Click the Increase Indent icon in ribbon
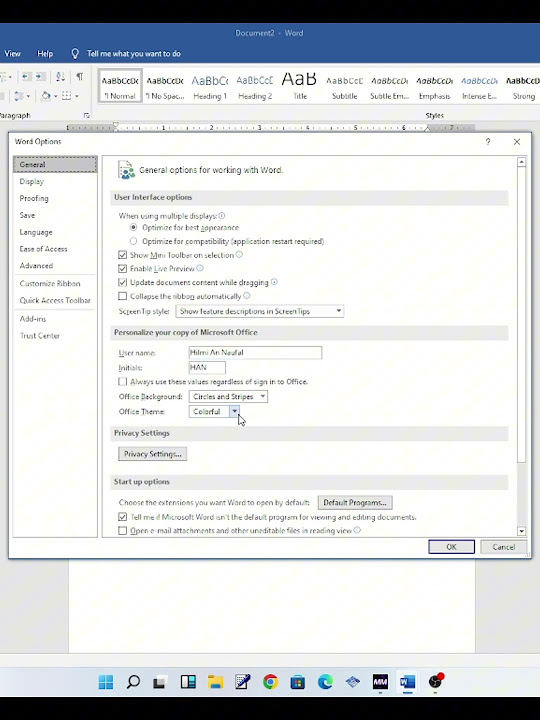This screenshot has height=720, width=540. 41,77
